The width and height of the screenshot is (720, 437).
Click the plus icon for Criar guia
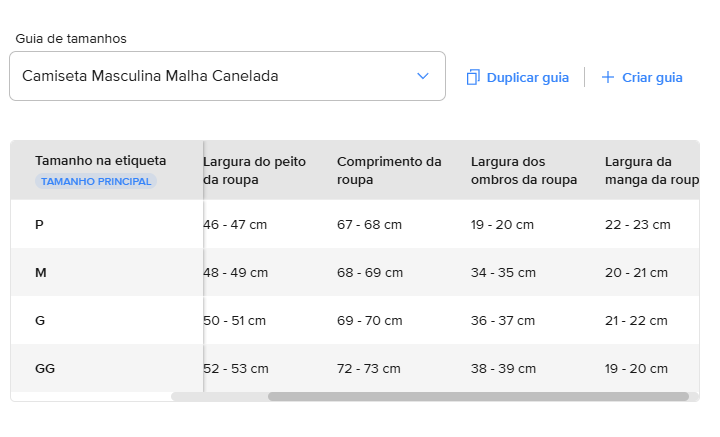point(607,77)
